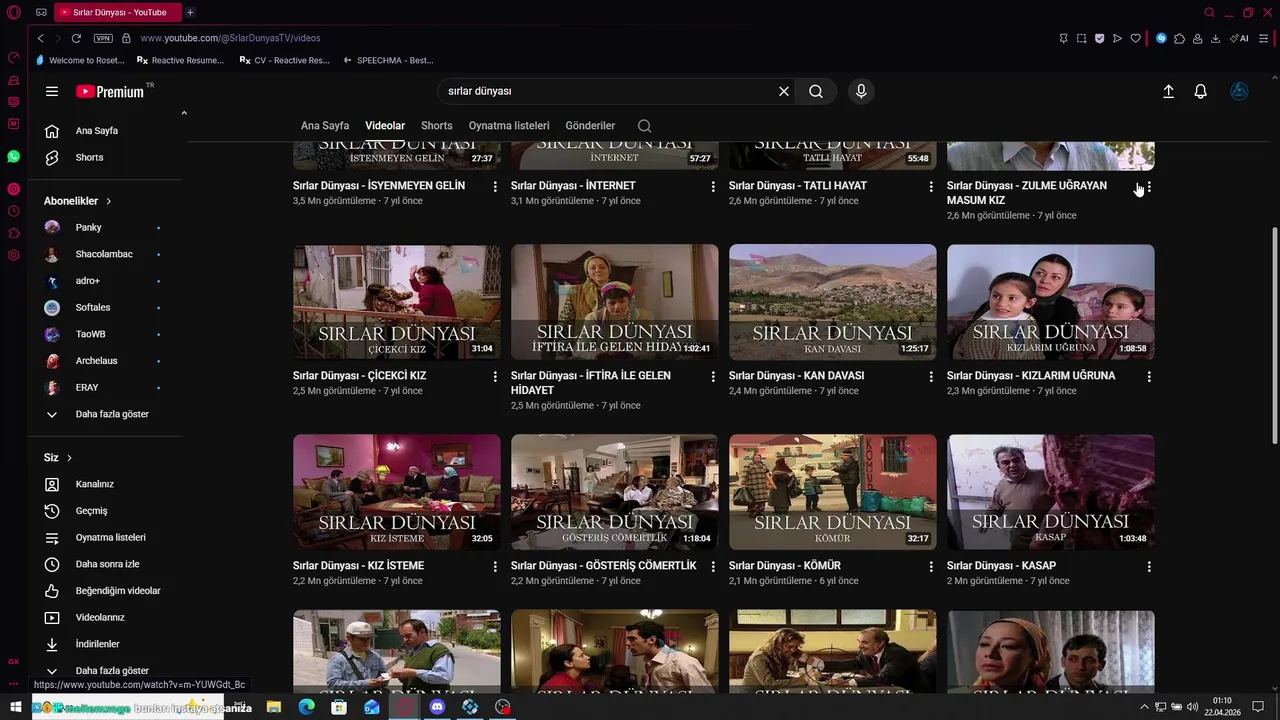Click the YouTube Premium logo

110,91
